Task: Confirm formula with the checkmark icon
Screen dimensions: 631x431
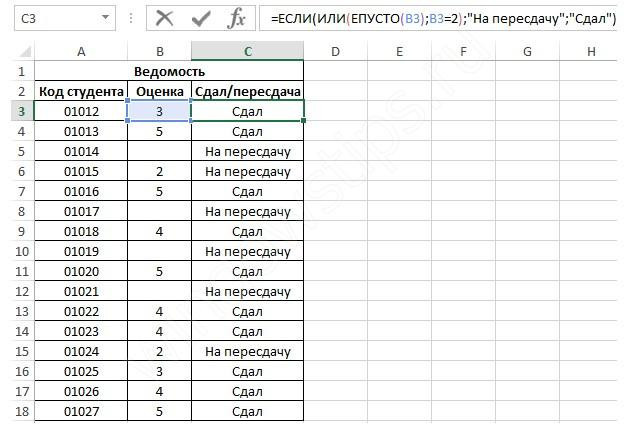Action: pos(201,19)
